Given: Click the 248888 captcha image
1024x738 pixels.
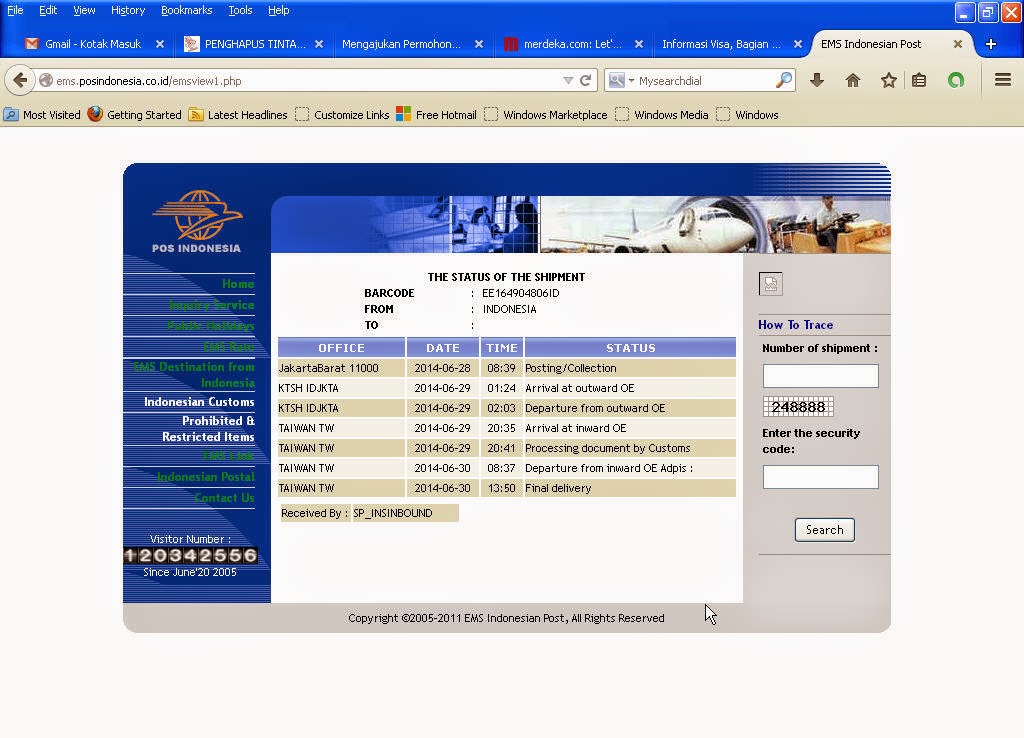Looking at the screenshot, I should click(x=798, y=406).
